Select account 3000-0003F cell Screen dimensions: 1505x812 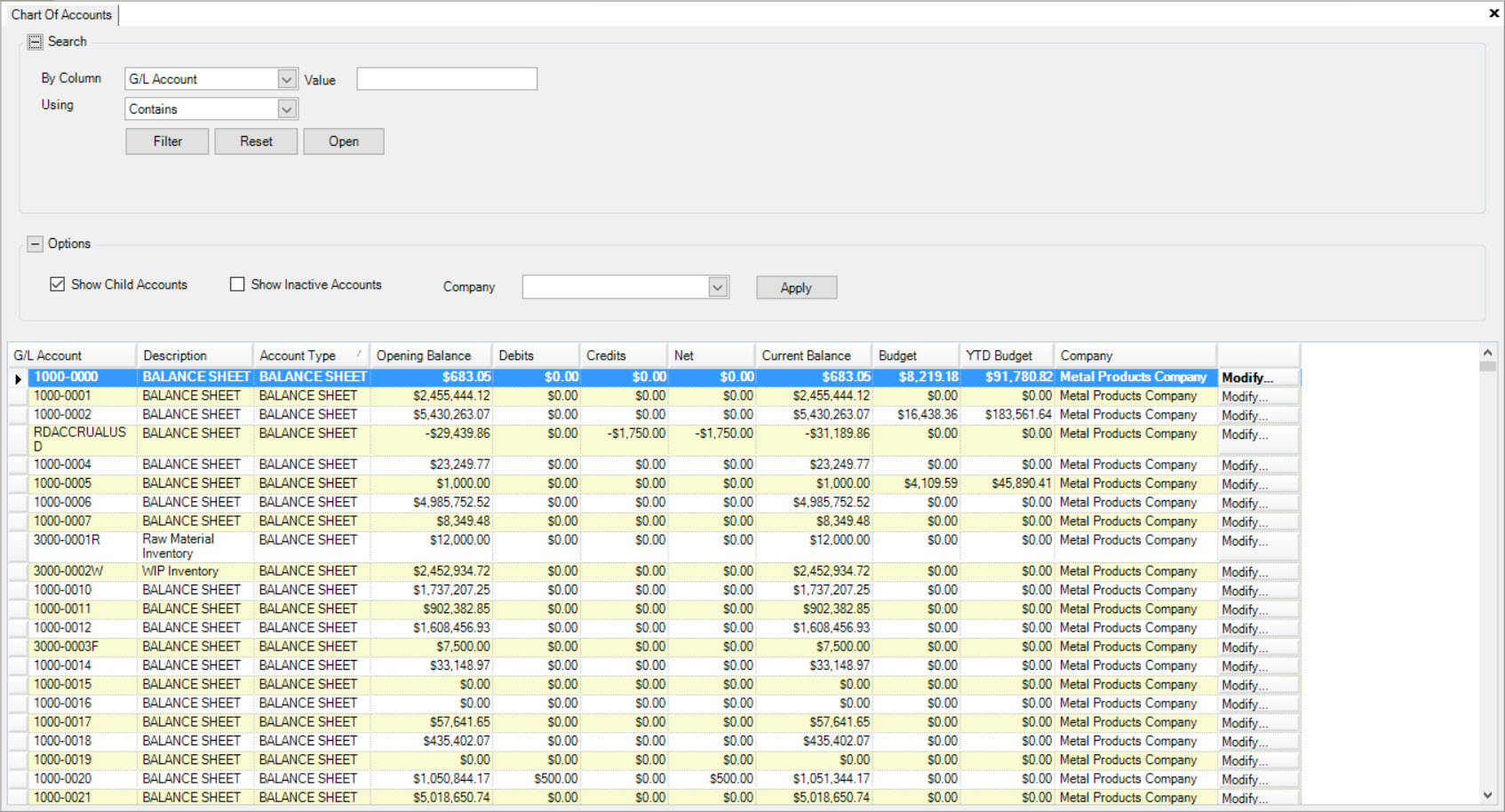(x=83, y=647)
